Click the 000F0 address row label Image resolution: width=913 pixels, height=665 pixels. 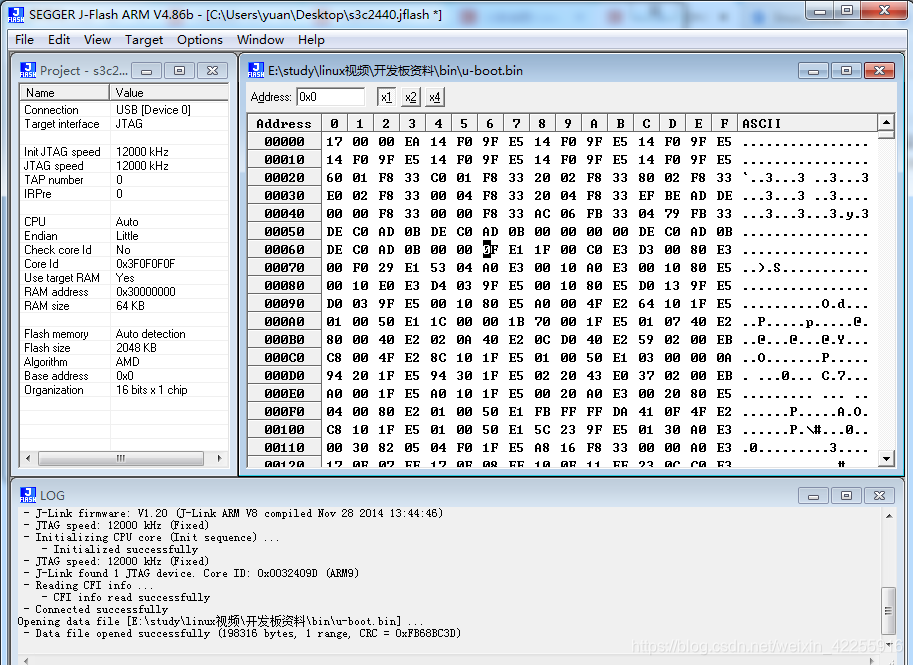pos(284,411)
